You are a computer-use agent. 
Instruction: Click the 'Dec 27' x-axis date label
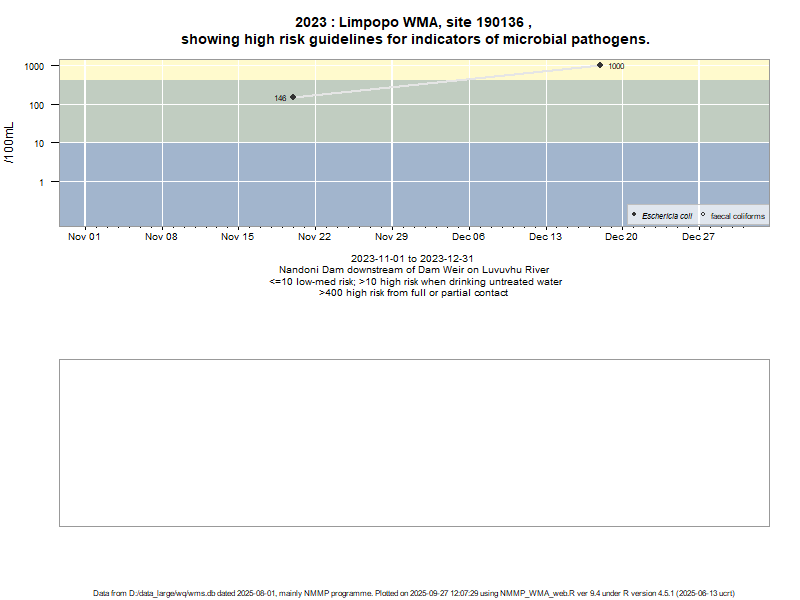pyautogui.click(x=698, y=238)
